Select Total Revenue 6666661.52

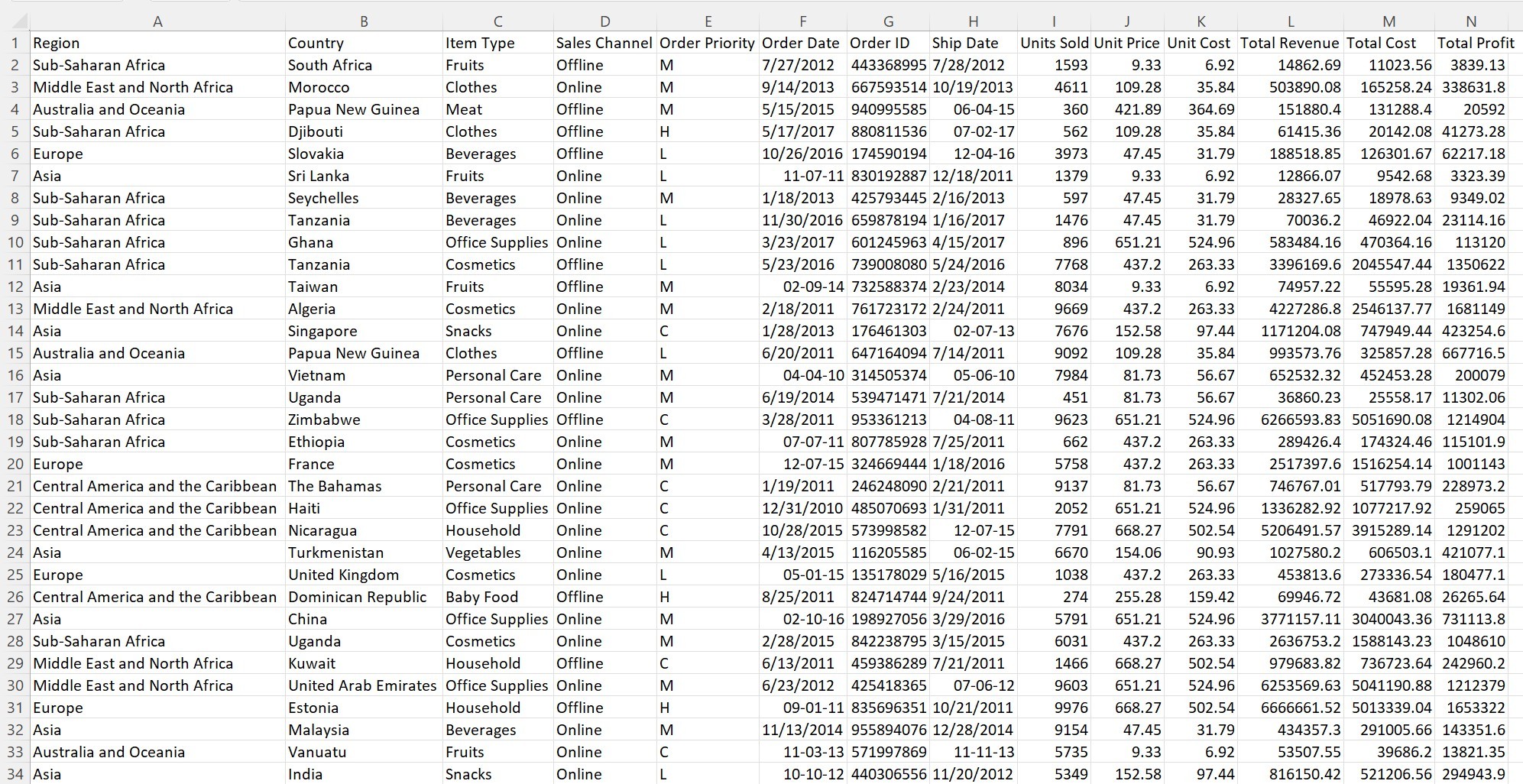coord(1291,708)
